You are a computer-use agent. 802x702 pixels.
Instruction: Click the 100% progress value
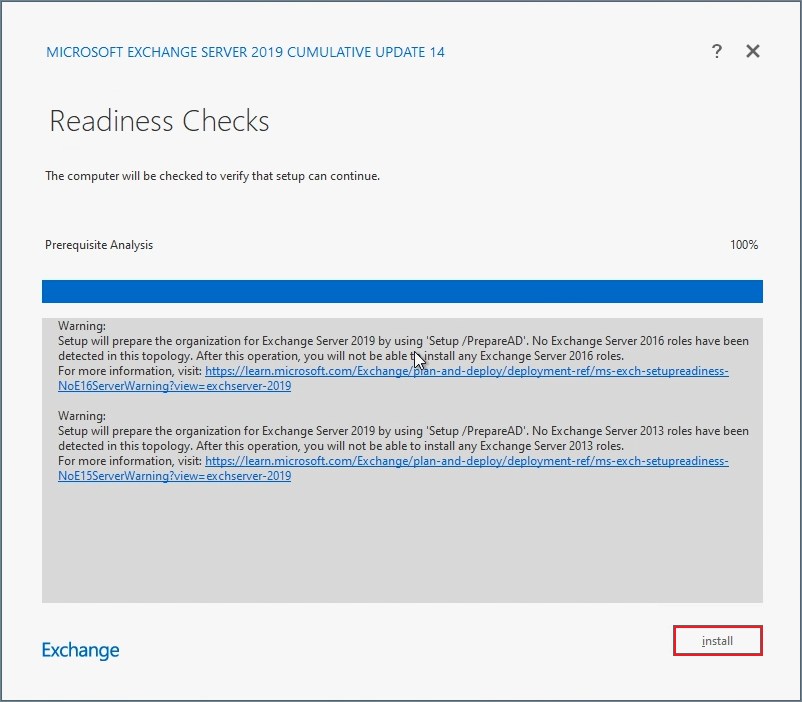(x=744, y=245)
